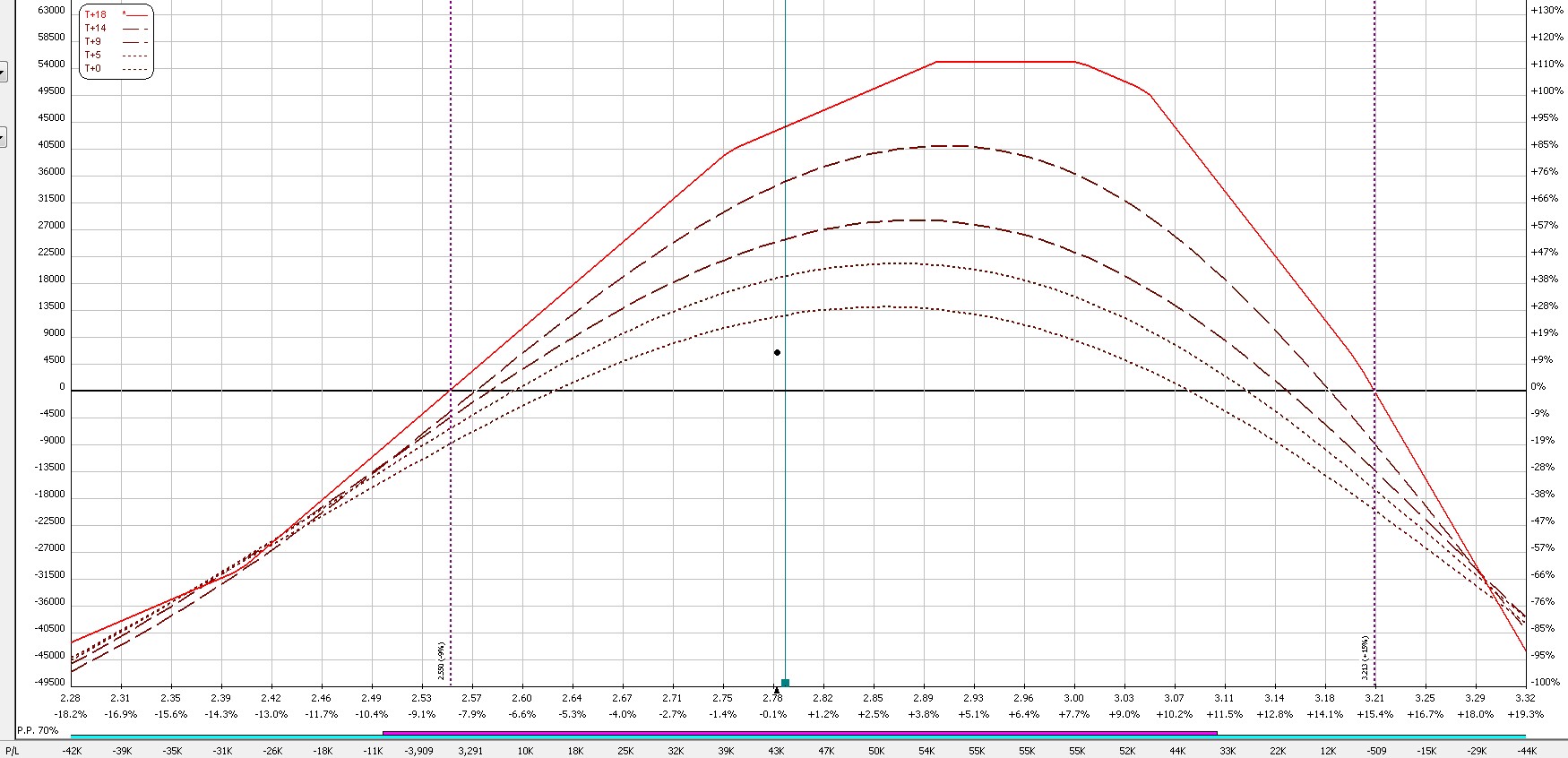Click the 54K value in the P/L row

pos(926,751)
